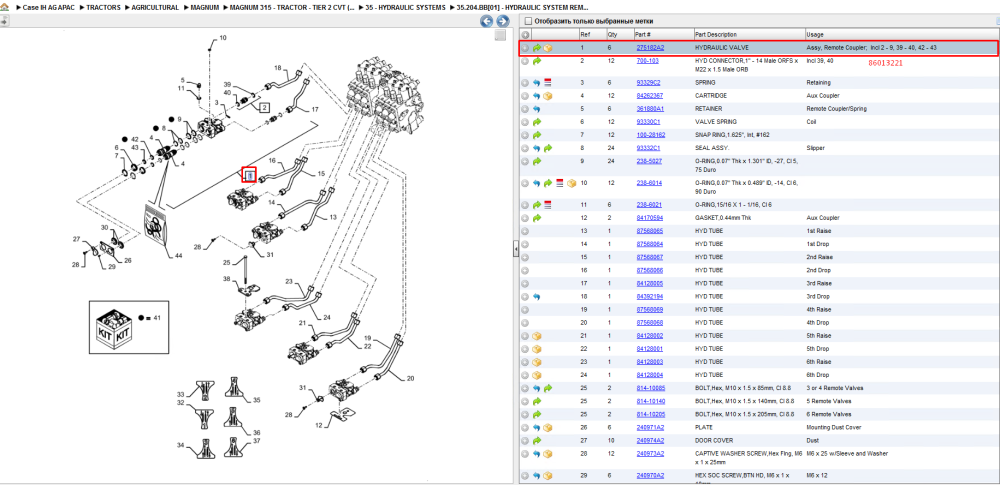Viewport: 1000px width, 485px height.
Task: Open part number link 238-6014
Action: [x=650, y=183]
